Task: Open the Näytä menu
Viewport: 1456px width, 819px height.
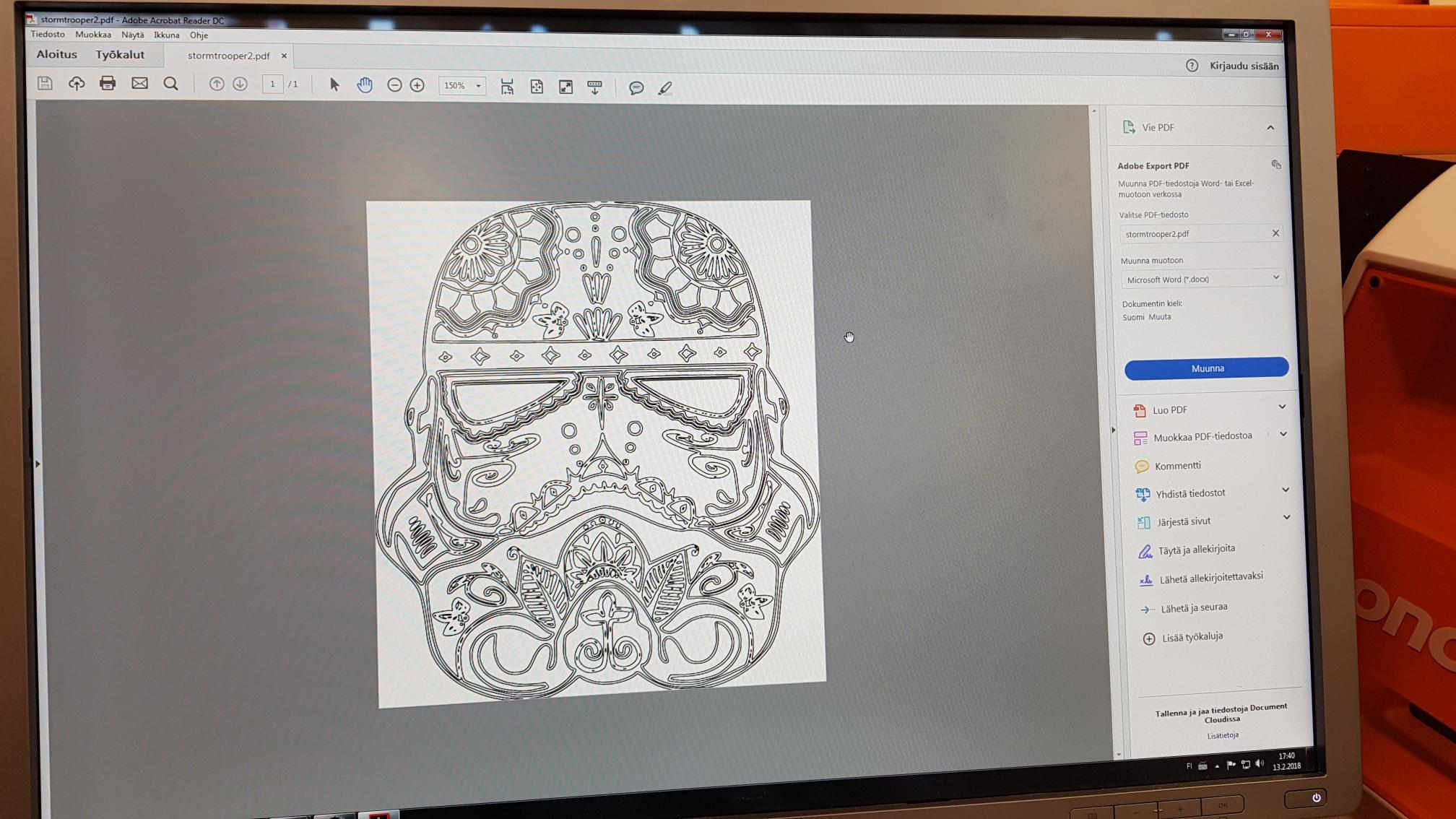Action: click(x=133, y=35)
